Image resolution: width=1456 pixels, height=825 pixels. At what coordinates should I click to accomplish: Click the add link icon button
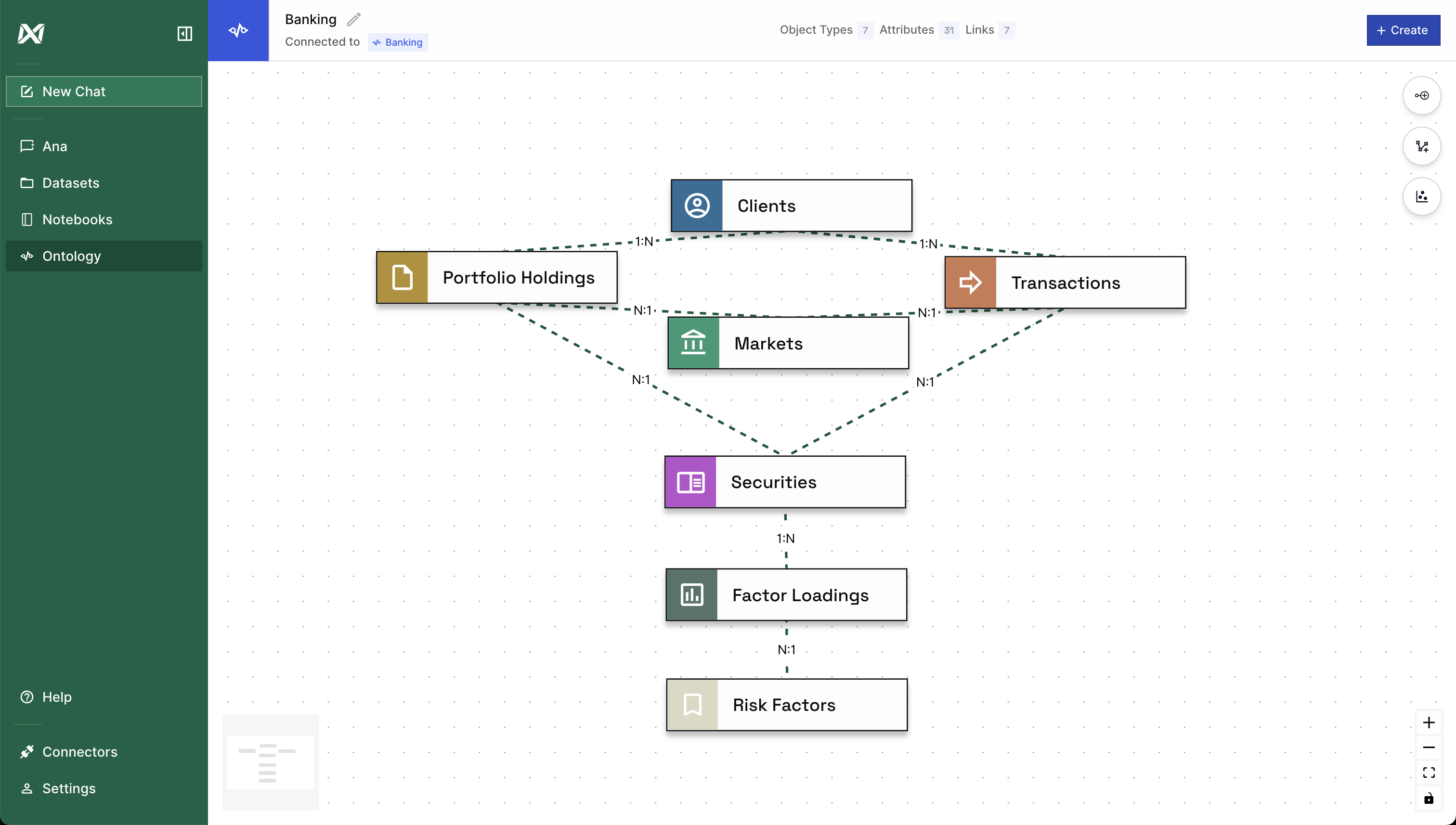click(1421, 96)
